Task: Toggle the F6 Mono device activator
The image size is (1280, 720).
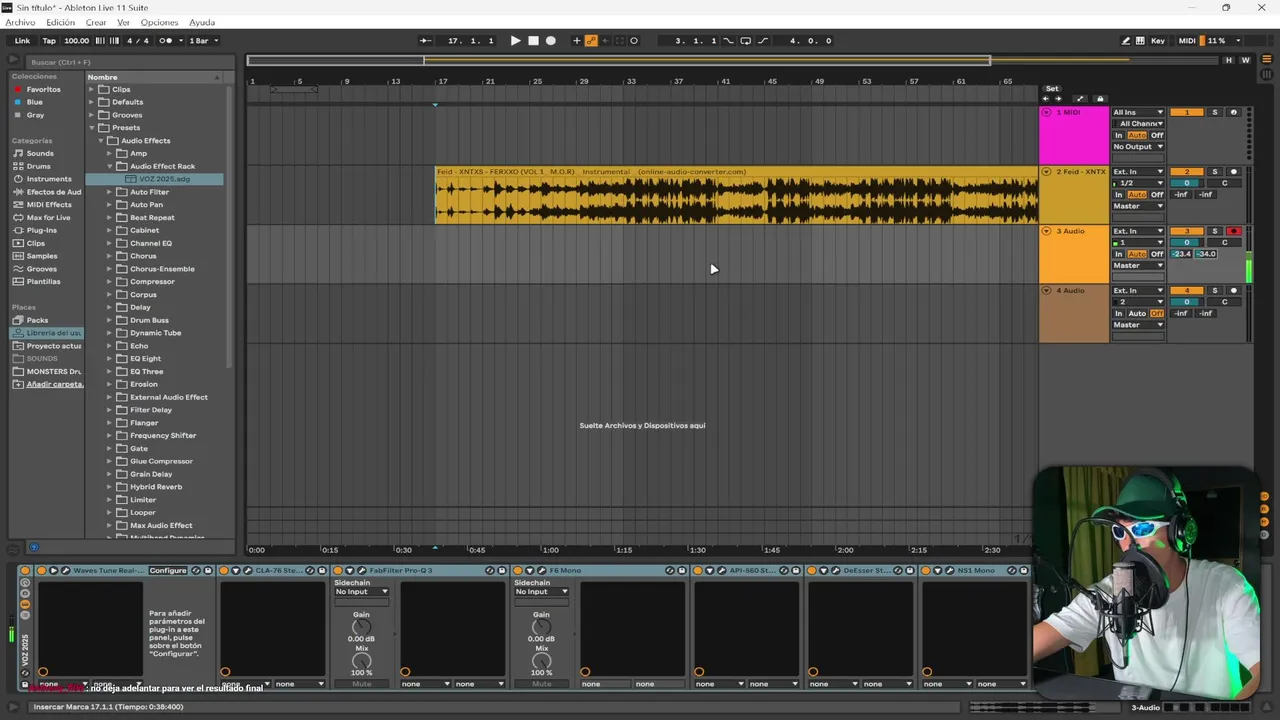Action: (517, 571)
